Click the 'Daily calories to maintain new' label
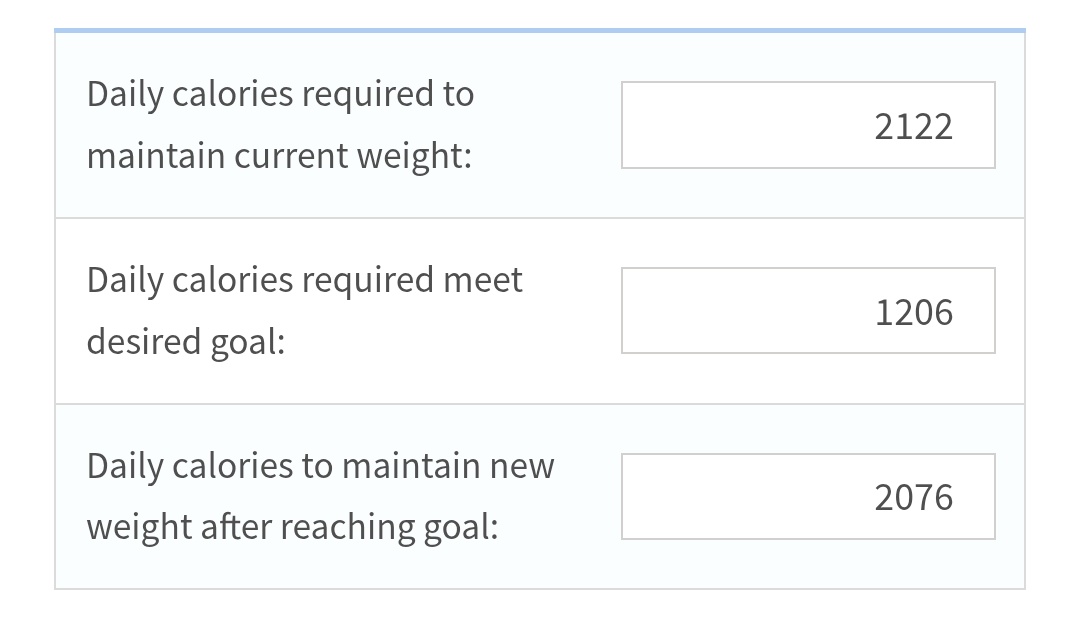Screen dimensions: 1080x641 click(320, 466)
